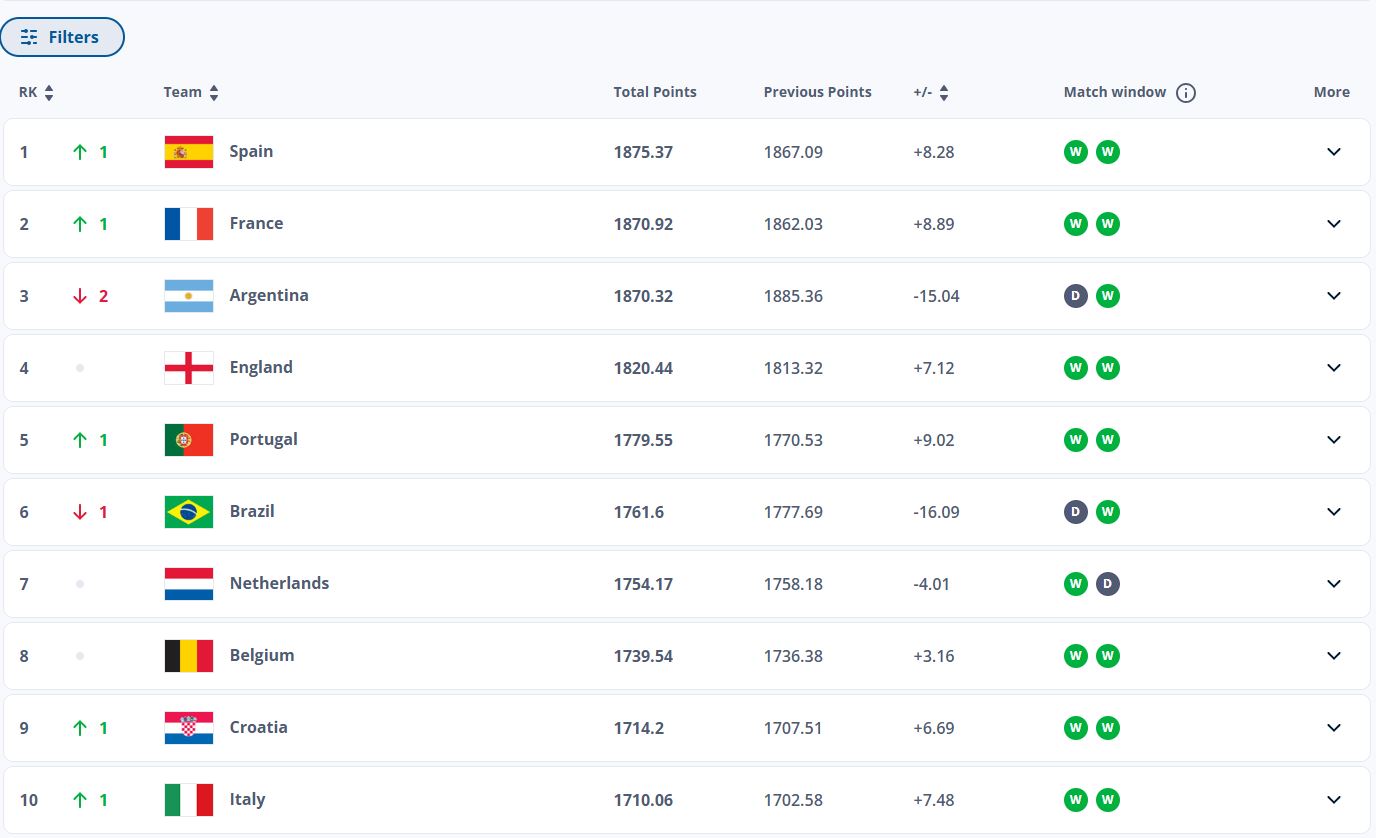Click the Portugal flag icon
This screenshot has height=838, width=1376.
pos(189,440)
